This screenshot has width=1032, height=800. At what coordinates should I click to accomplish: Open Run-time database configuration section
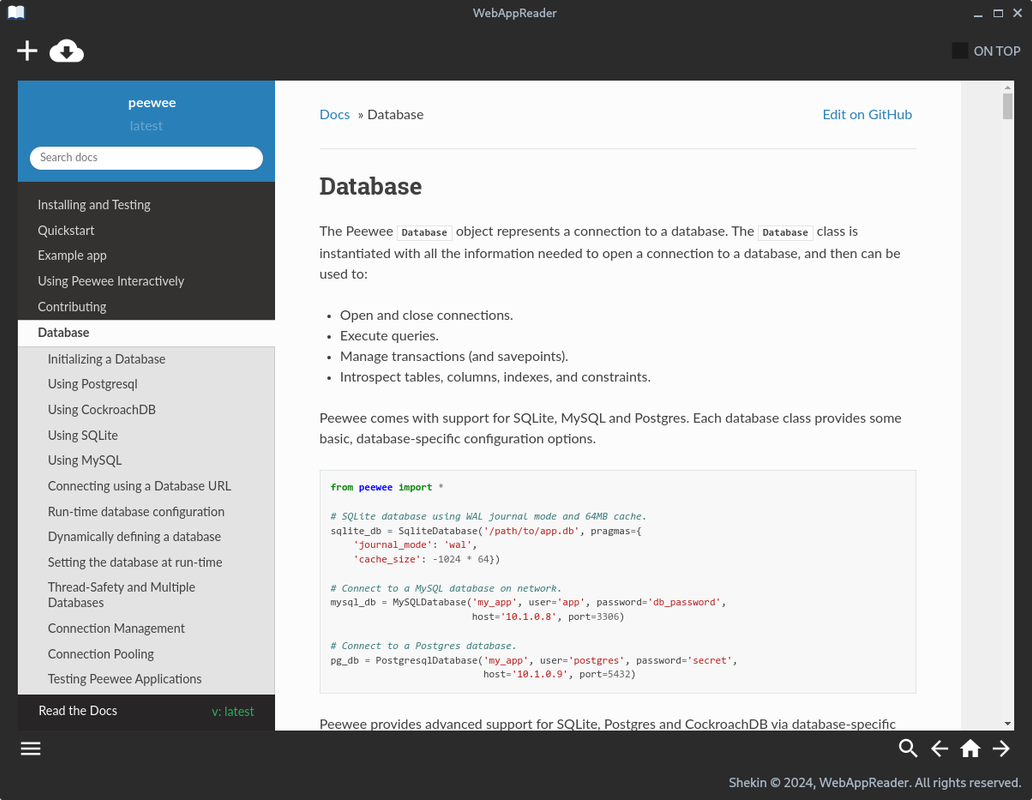[136, 512]
